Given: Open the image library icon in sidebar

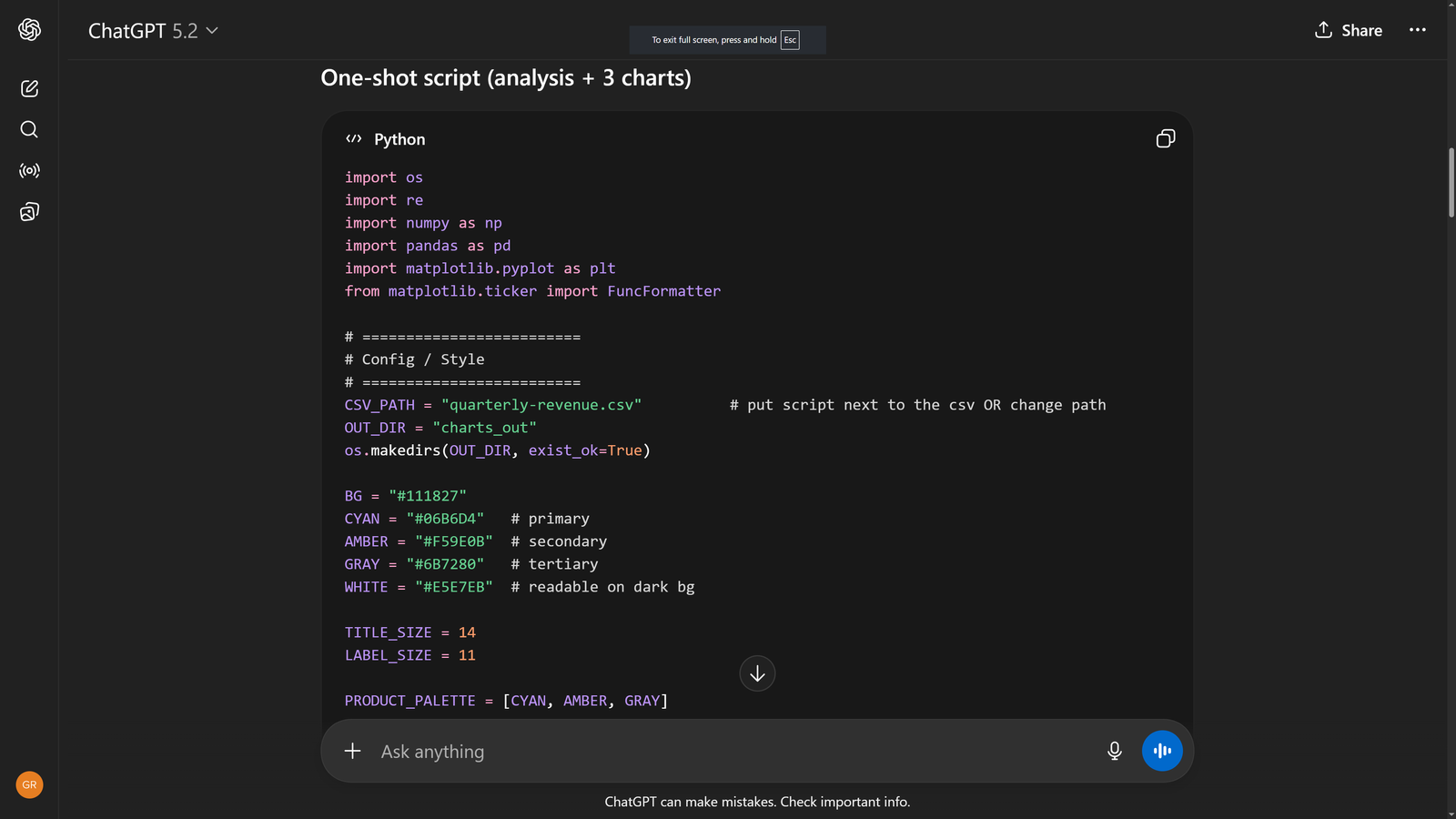Looking at the screenshot, I should (29, 211).
